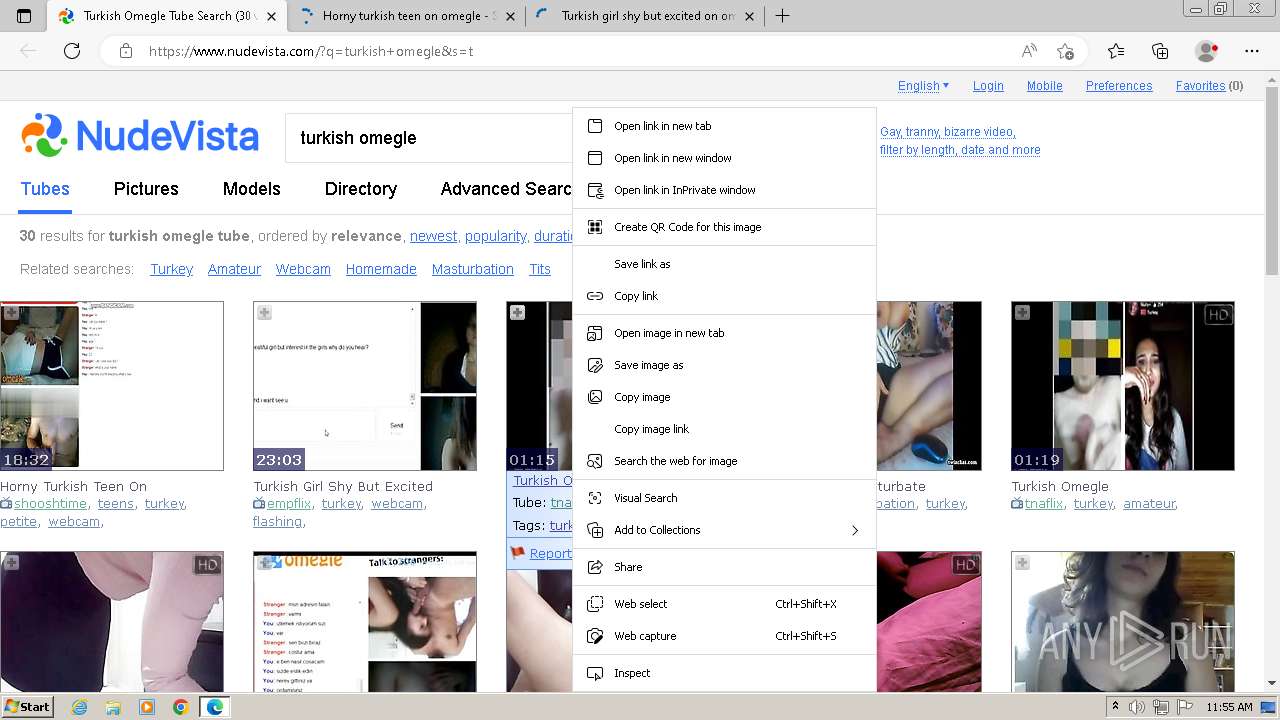Choose Visual Search from context menu

tap(724, 498)
